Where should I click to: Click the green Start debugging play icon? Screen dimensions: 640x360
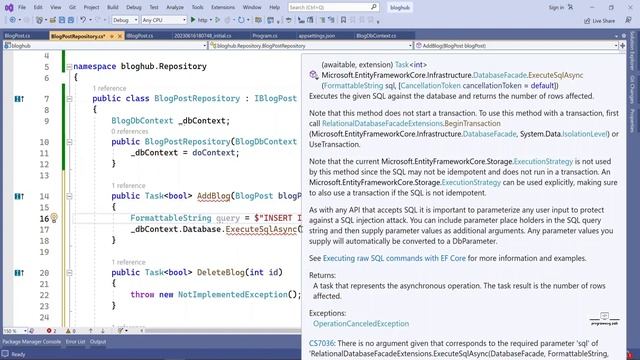click(193, 20)
